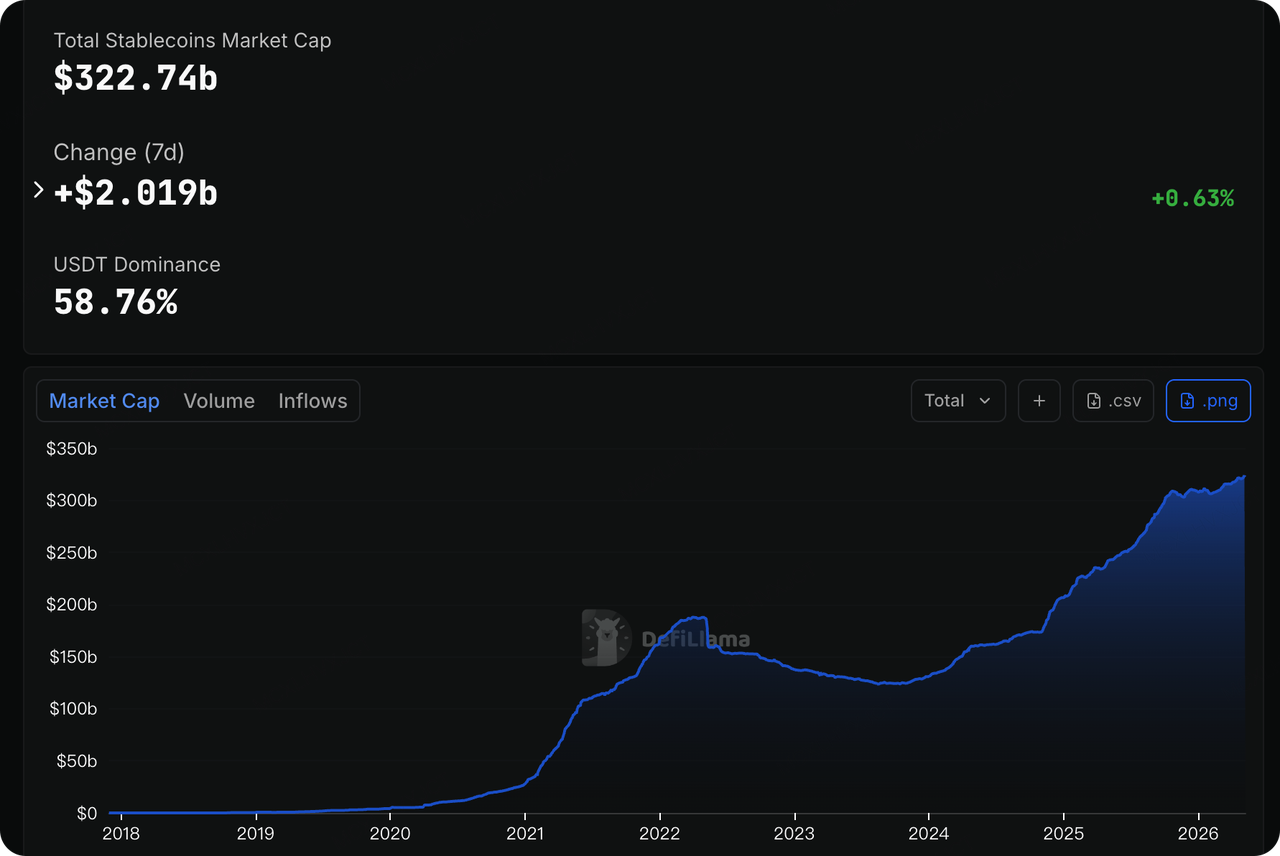Select the Market Cap tab
The image size is (1280, 856).
coord(104,401)
